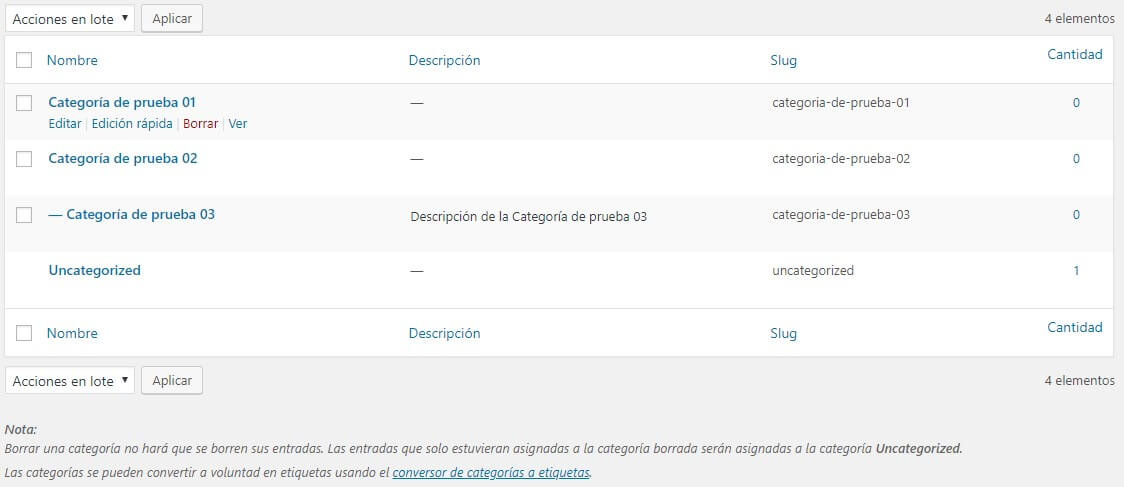Sort by Cantidad column in header
Screen dimensions: 1124x487
pos(1074,54)
